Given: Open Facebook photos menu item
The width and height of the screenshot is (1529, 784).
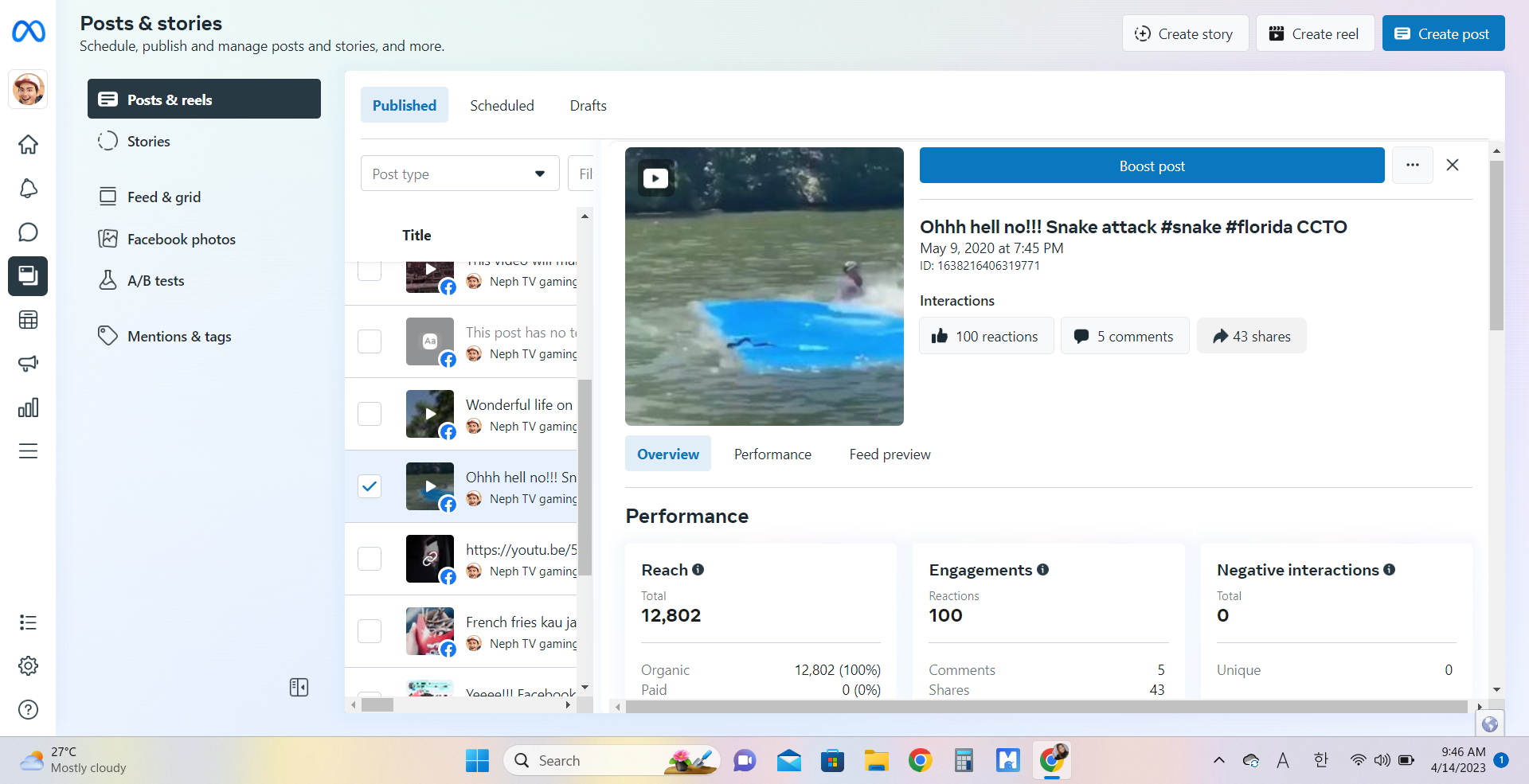Looking at the screenshot, I should tap(204, 239).
